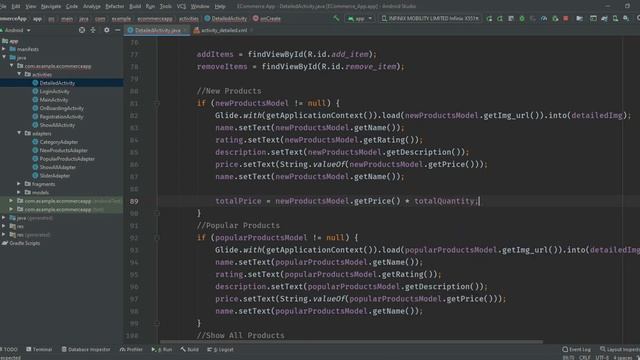Open the Analyze menu
Viewport: 640px width, 360px height.
(x=91, y=6)
